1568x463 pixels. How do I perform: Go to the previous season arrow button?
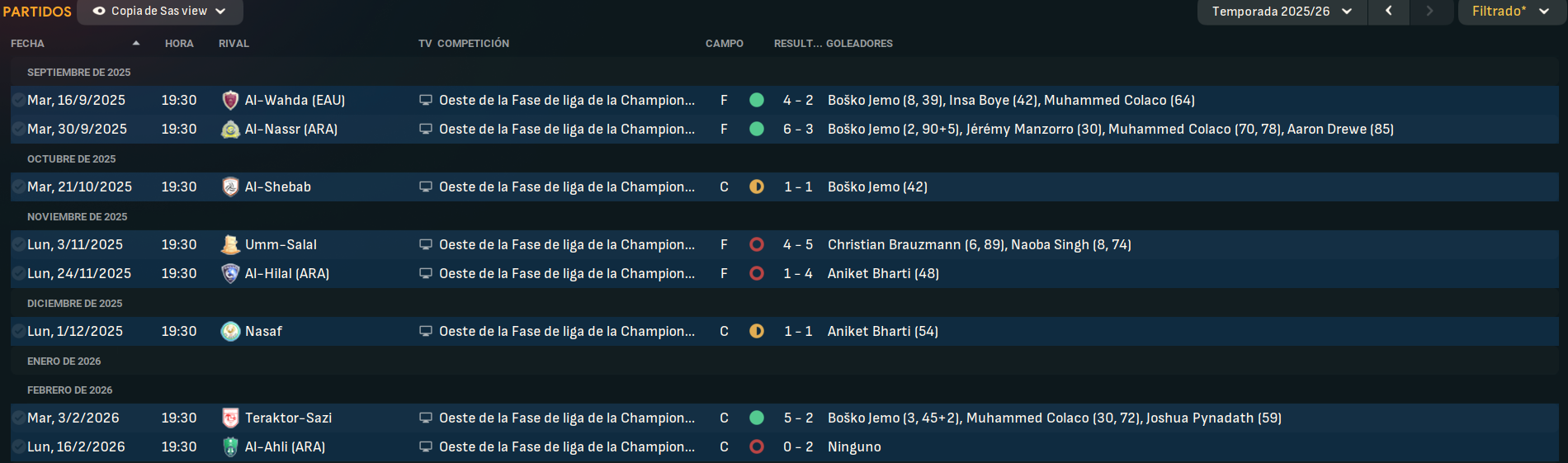tap(1389, 12)
